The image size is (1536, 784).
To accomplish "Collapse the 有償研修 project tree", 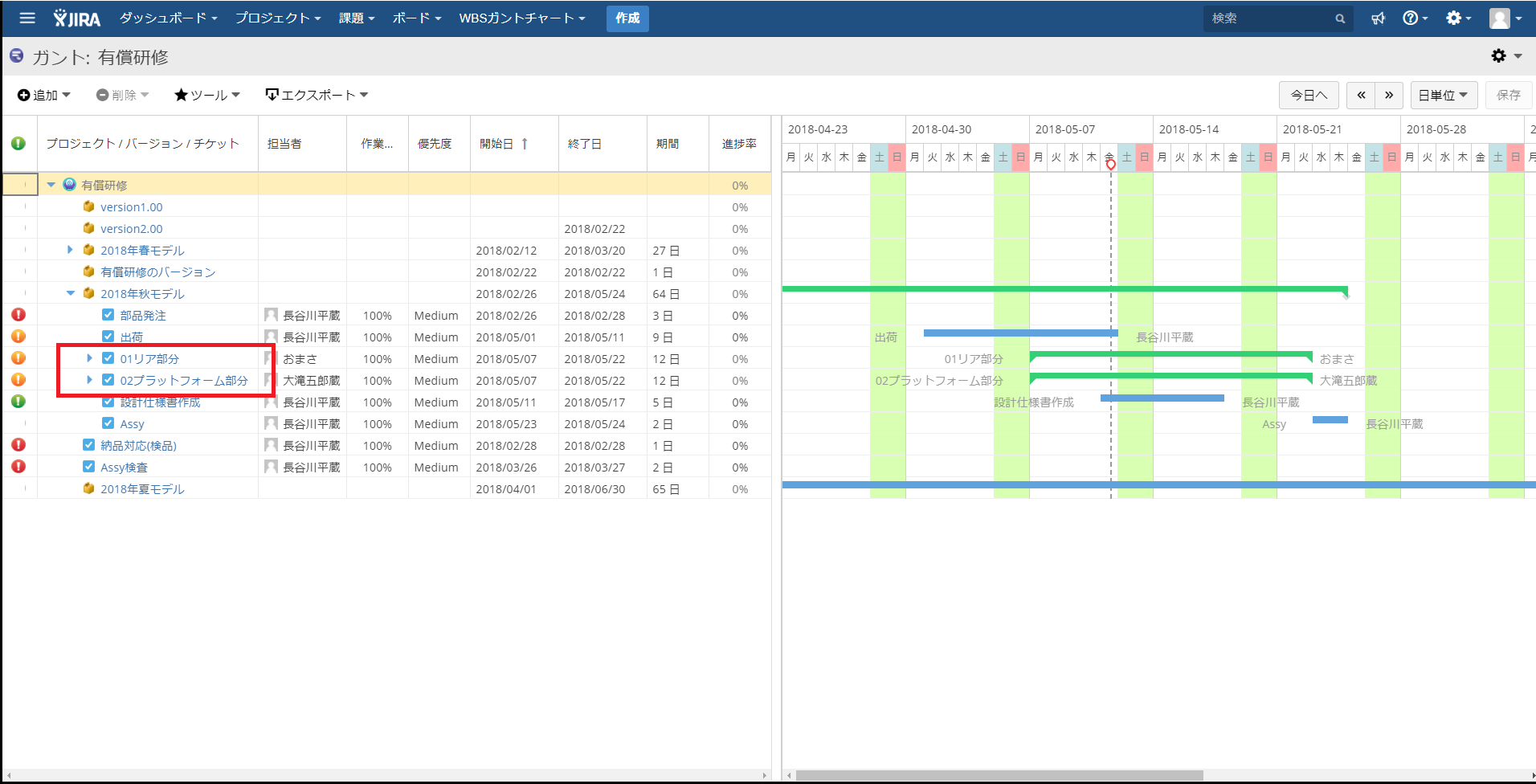I will tap(51, 185).
